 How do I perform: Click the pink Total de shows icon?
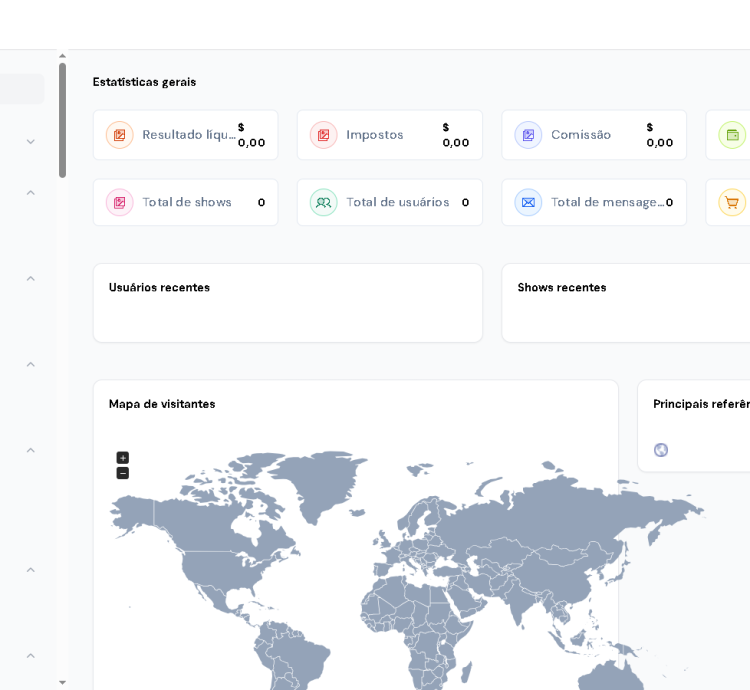point(119,202)
